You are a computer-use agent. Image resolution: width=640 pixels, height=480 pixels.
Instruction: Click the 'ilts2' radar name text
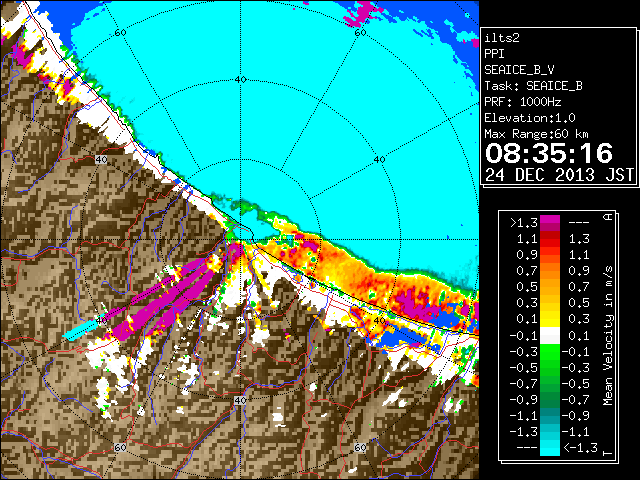[x=502, y=38]
